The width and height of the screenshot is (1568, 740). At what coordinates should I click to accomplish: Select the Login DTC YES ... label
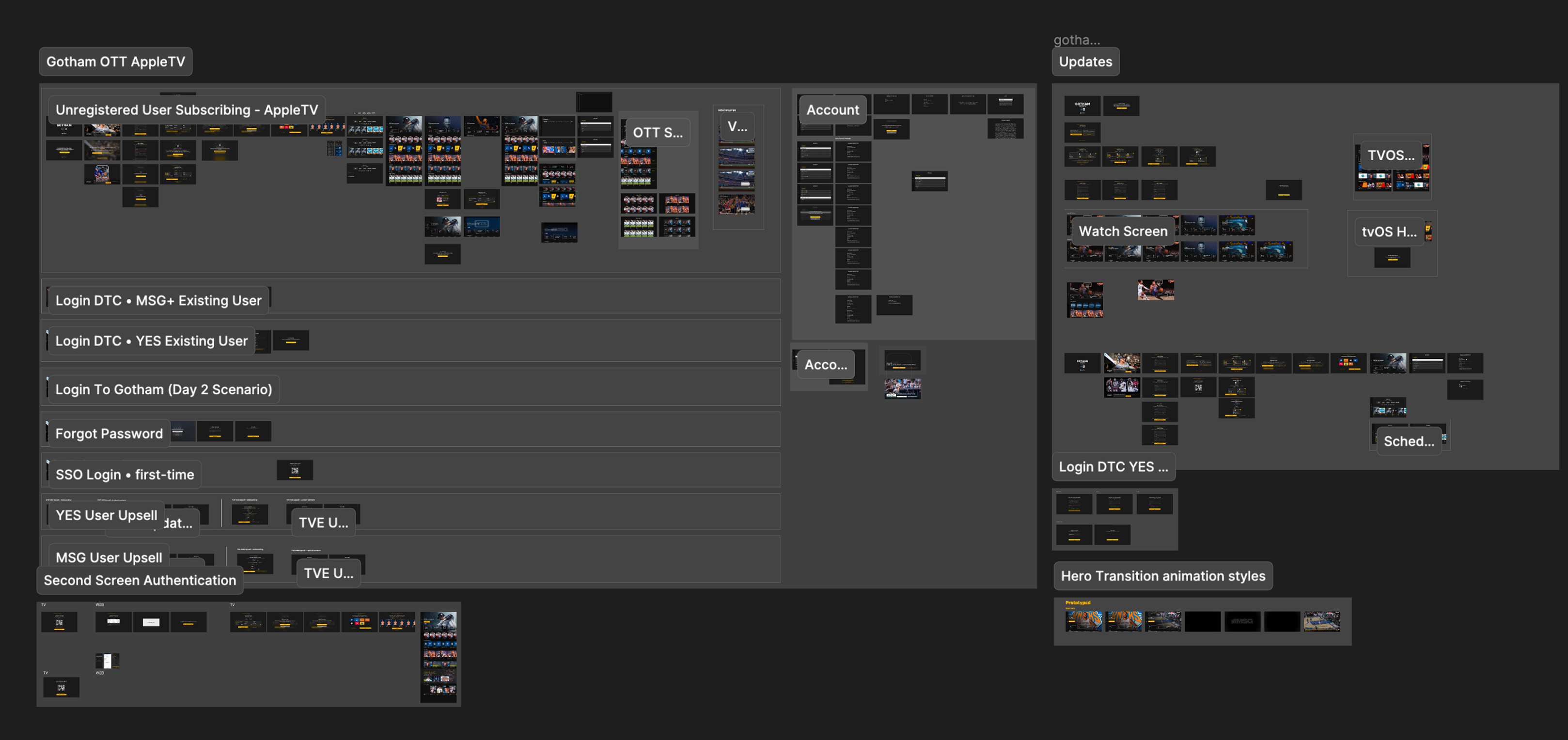click(1113, 467)
